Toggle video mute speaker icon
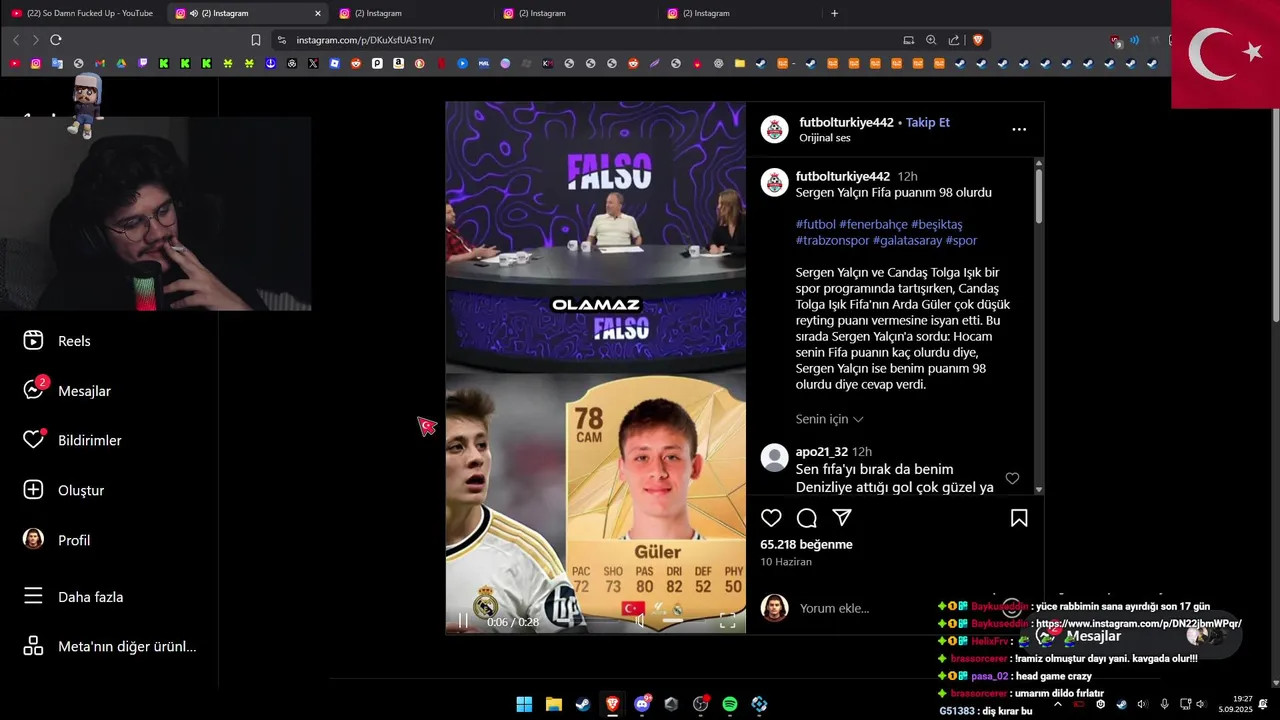 click(640, 621)
